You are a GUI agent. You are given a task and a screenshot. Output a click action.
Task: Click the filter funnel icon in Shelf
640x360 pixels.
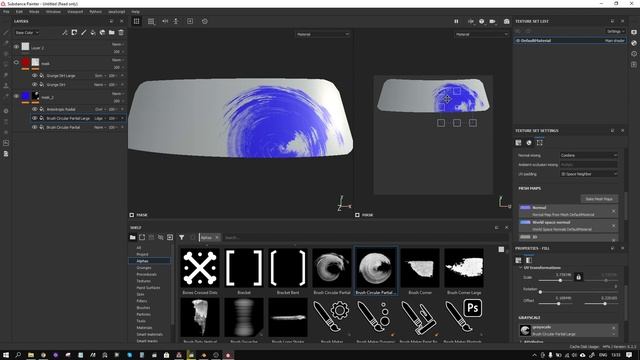click(x=181, y=237)
